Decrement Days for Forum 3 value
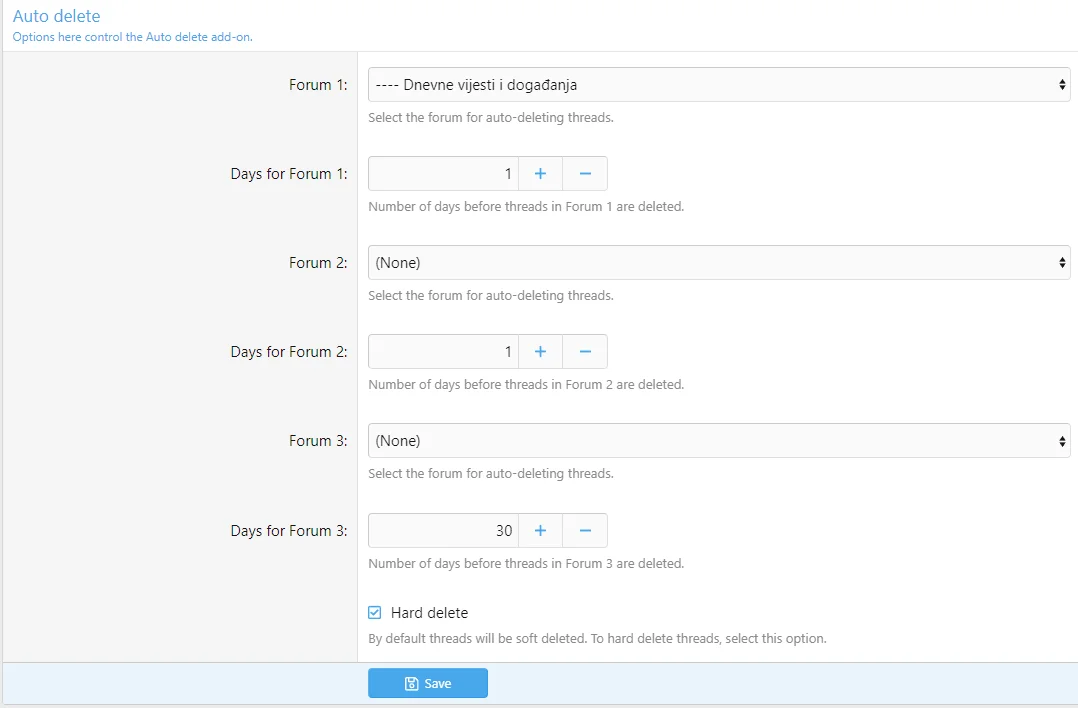Viewport: 1078px width, 708px height. 585,531
